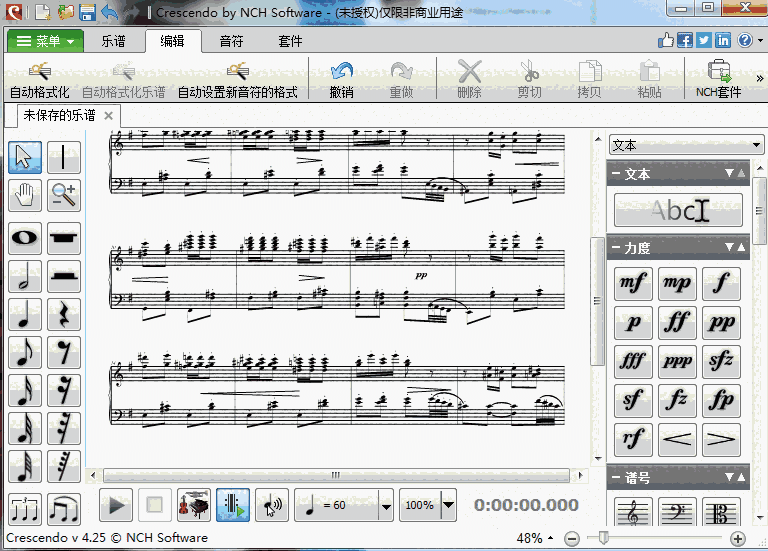The height and width of the screenshot is (551, 768).
Task: Choose the quarter rest symbol
Action: click(x=64, y=315)
